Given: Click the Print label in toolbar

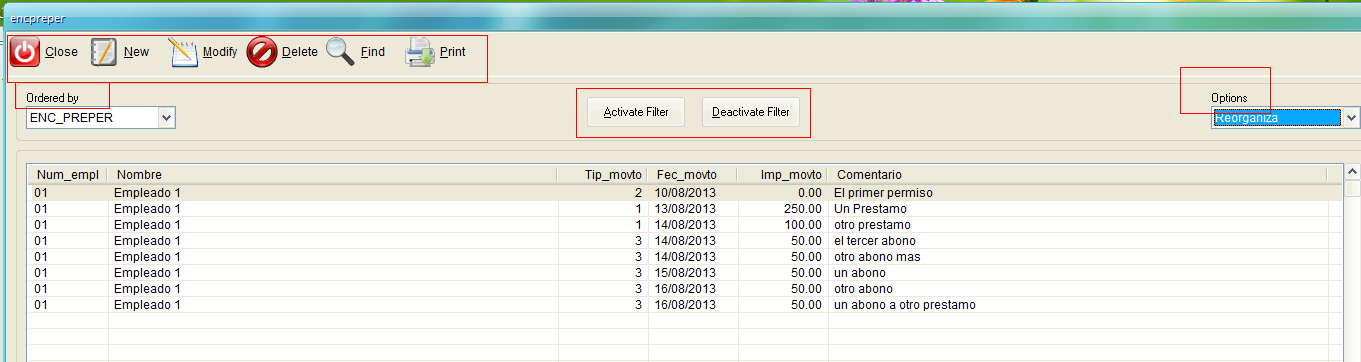Looking at the screenshot, I should (x=453, y=52).
